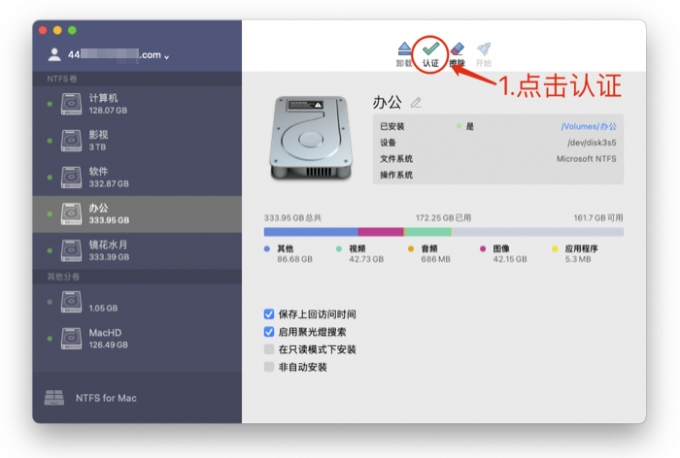
Task: Open the /Volumes/办公 path link
Action: 588,126
